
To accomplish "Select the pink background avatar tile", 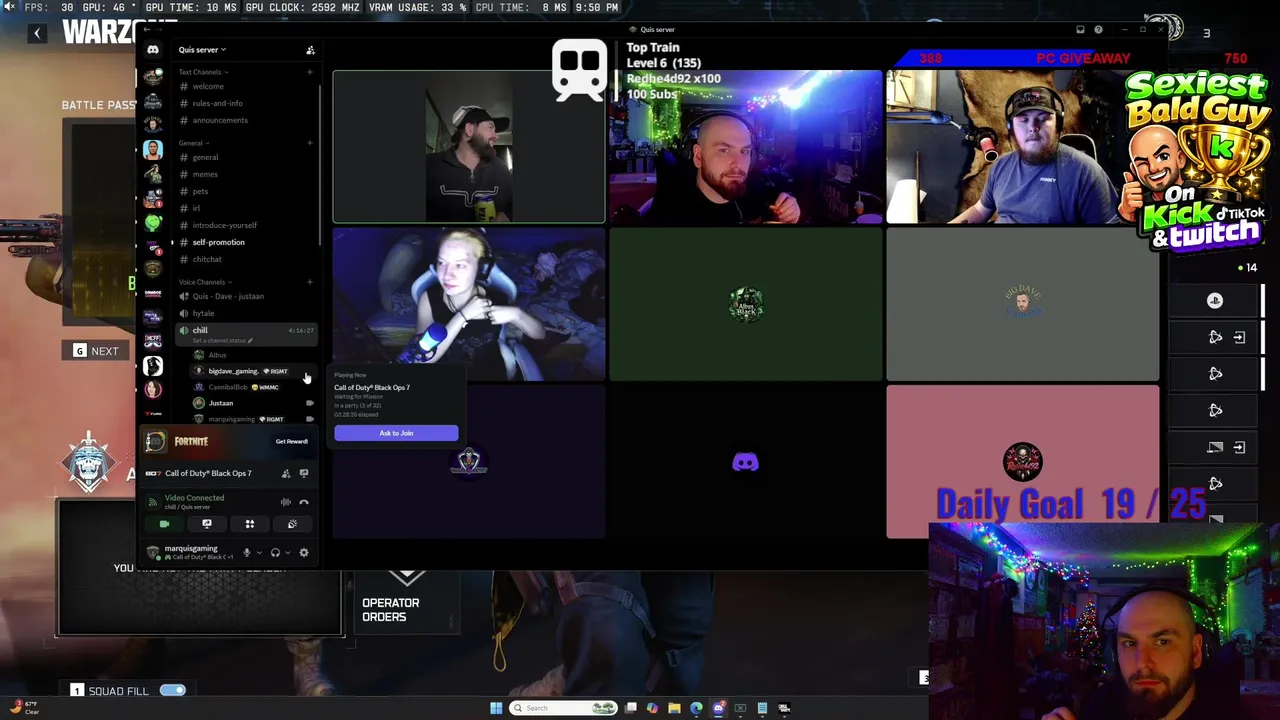I will (x=1023, y=462).
